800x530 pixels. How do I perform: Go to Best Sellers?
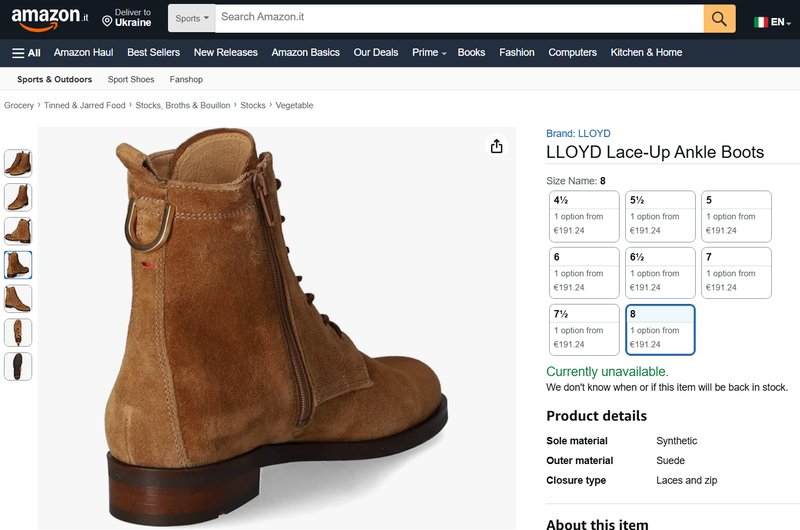click(x=154, y=53)
